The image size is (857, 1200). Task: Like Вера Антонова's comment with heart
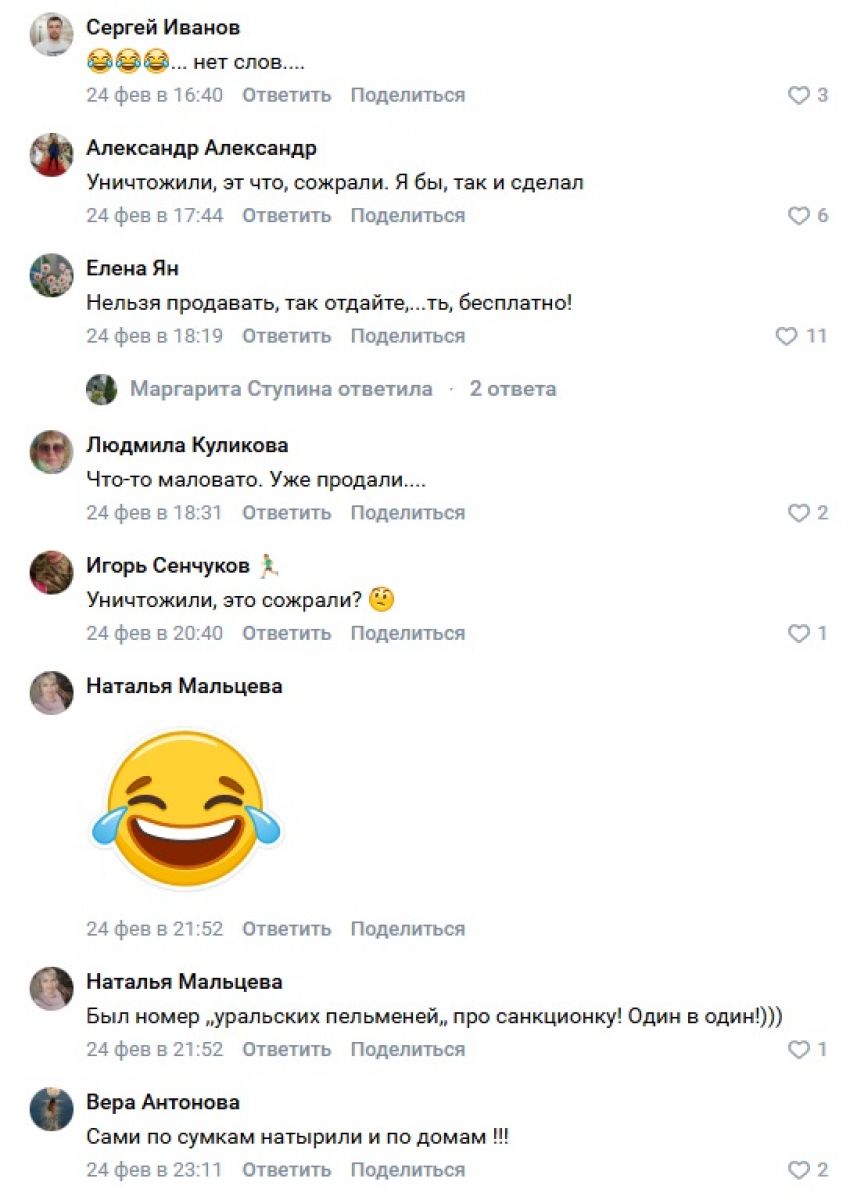[798, 1170]
